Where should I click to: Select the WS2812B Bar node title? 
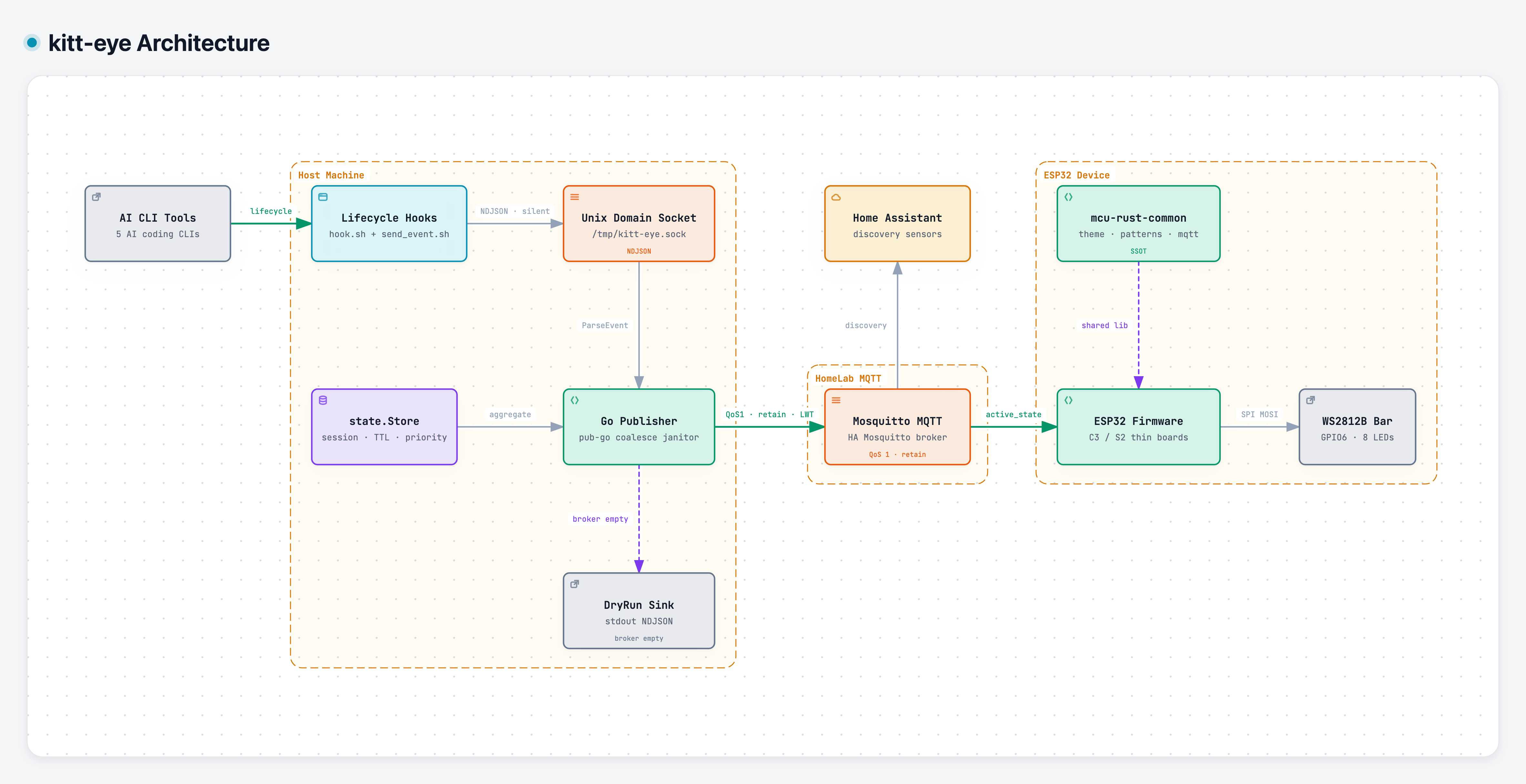point(1357,421)
